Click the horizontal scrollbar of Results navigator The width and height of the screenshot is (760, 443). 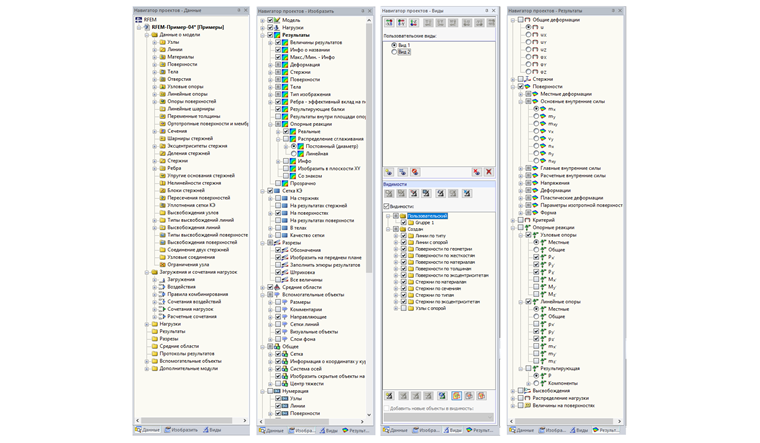pos(566,421)
